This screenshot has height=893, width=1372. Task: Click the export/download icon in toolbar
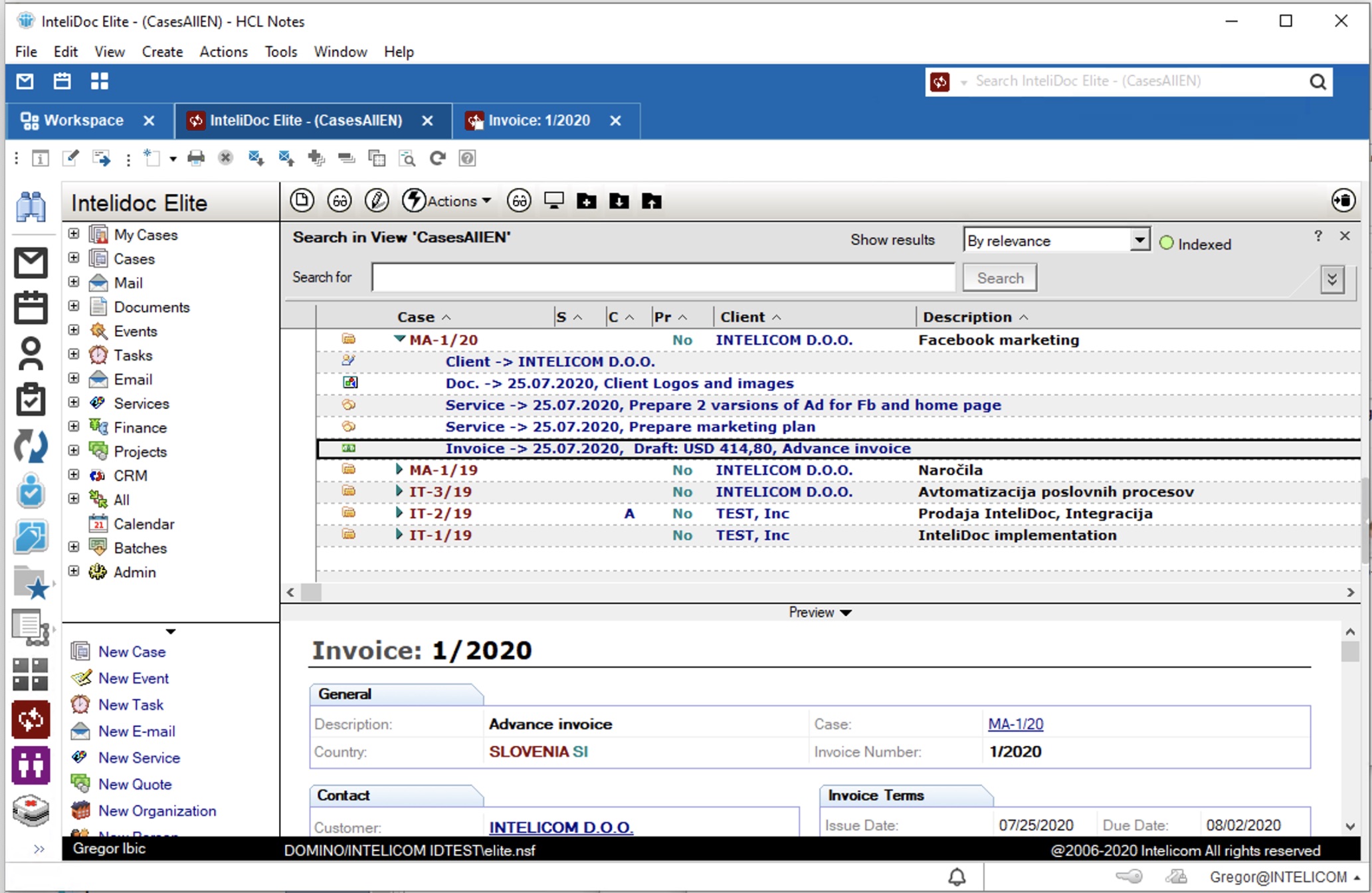click(621, 201)
